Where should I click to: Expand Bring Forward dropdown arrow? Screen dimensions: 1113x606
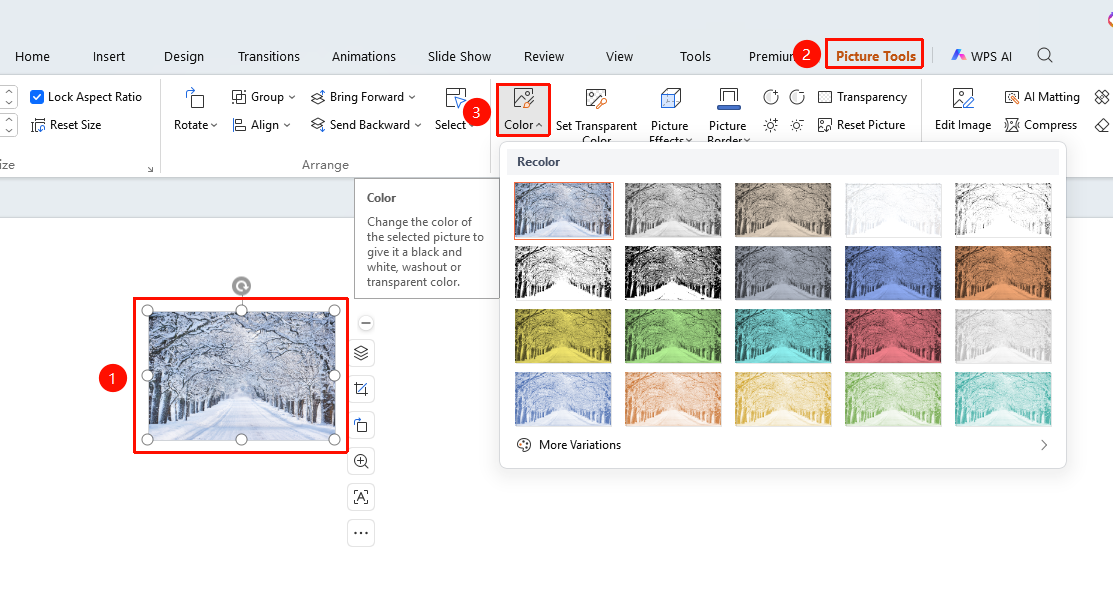[412, 97]
